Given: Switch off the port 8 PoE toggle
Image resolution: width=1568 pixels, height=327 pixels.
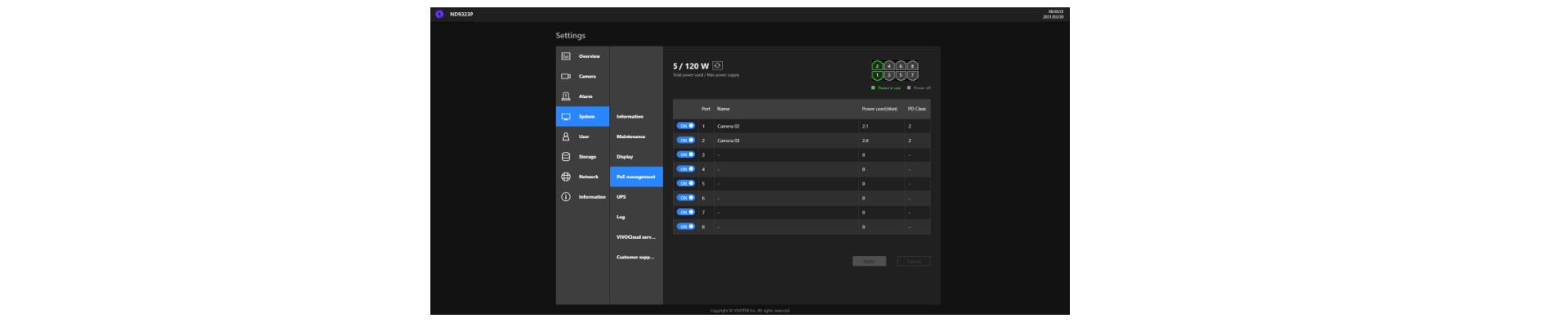Looking at the screenshot, I should pos(685,226).
